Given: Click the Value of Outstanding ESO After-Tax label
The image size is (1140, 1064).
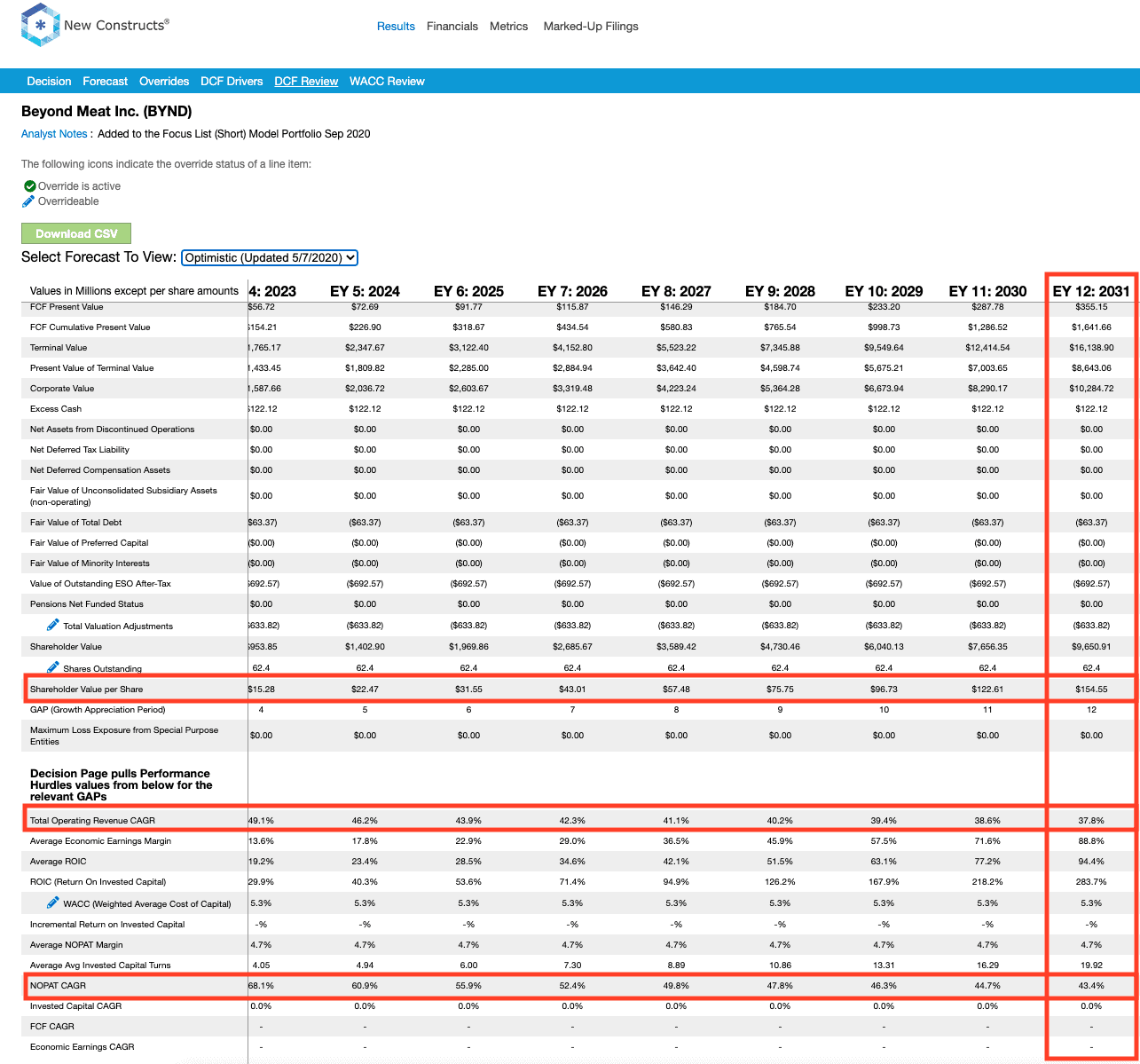Looking at the screenshot, I should [x=100, y=583].
